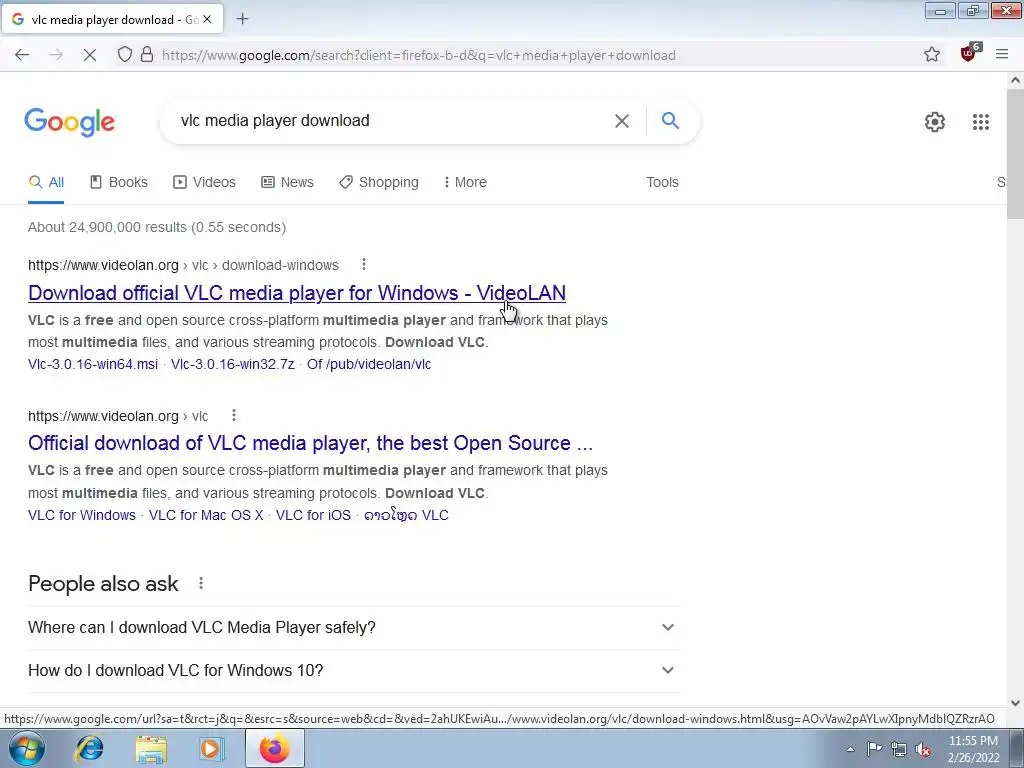1024x768 pixels.
Task: Open Google settings gear
Action: 935,121
